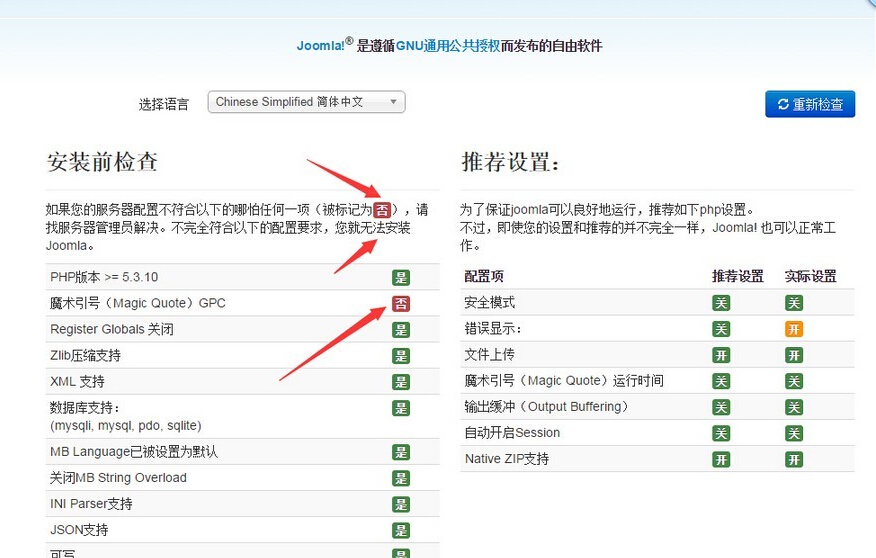Click the 是 badge for XML 支持

tap(401, 382)
